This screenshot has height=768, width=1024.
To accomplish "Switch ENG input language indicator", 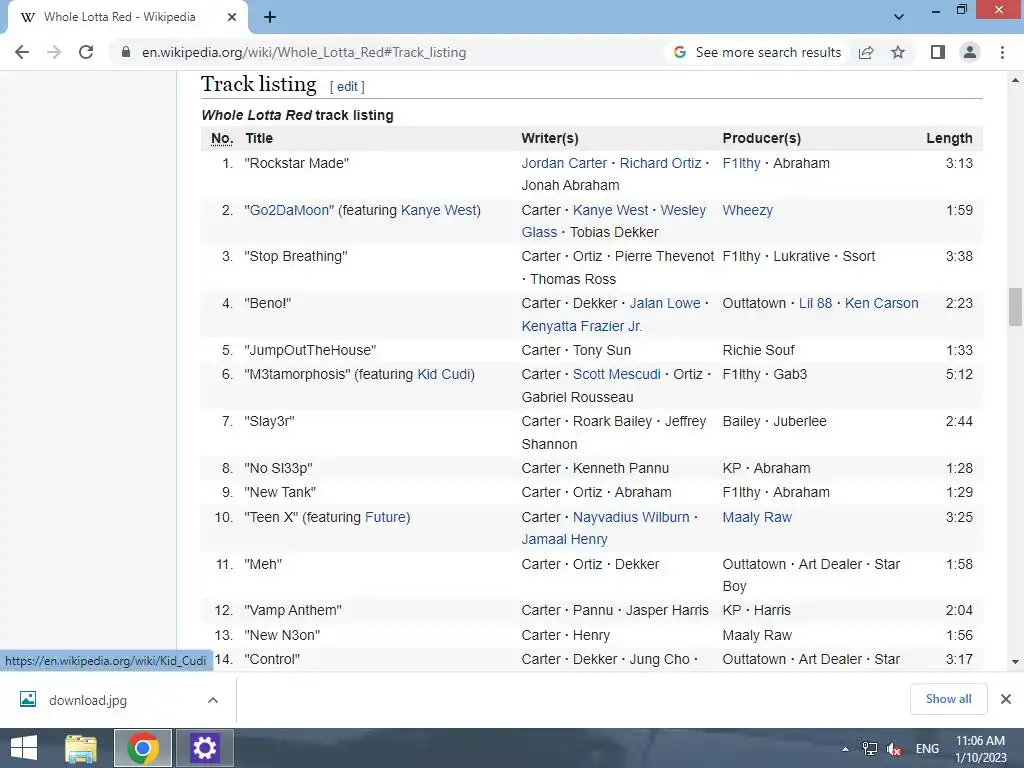I will click(927, 749).
